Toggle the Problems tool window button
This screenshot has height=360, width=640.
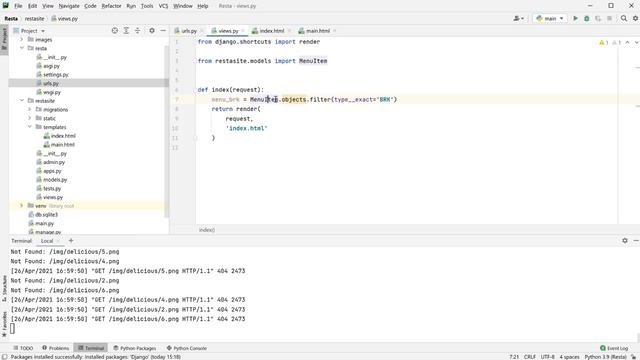pyautogui.click(x=56, y=348)
